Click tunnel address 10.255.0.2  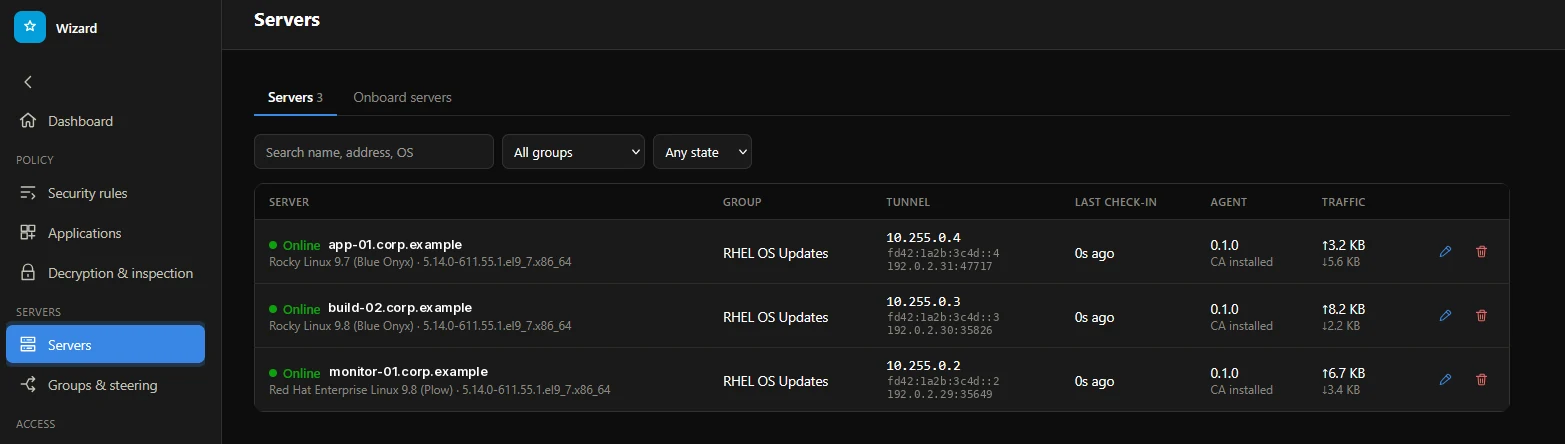[923, 365]
